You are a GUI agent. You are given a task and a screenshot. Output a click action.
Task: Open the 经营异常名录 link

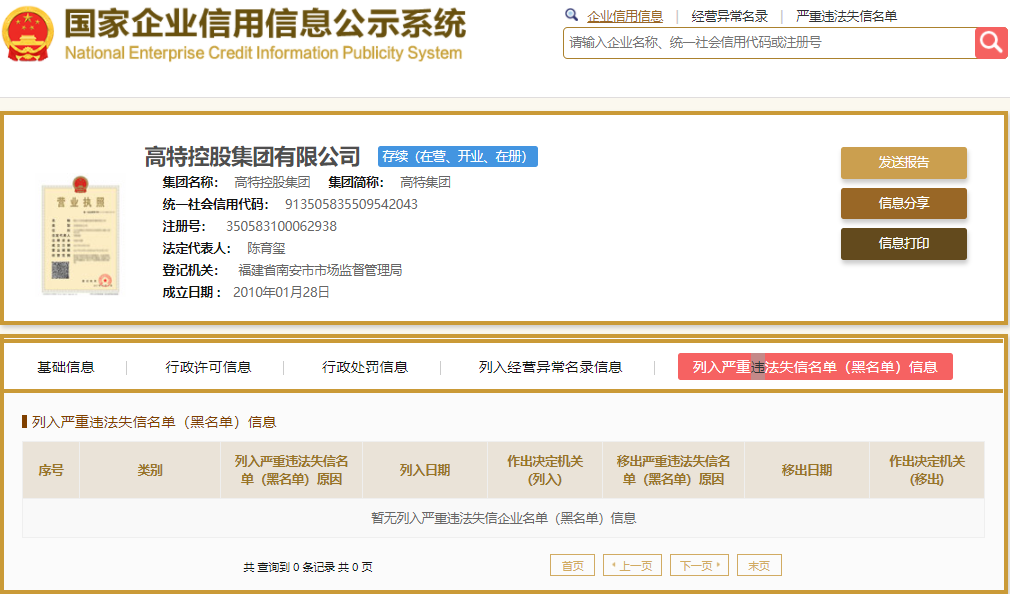coord(730,16)
